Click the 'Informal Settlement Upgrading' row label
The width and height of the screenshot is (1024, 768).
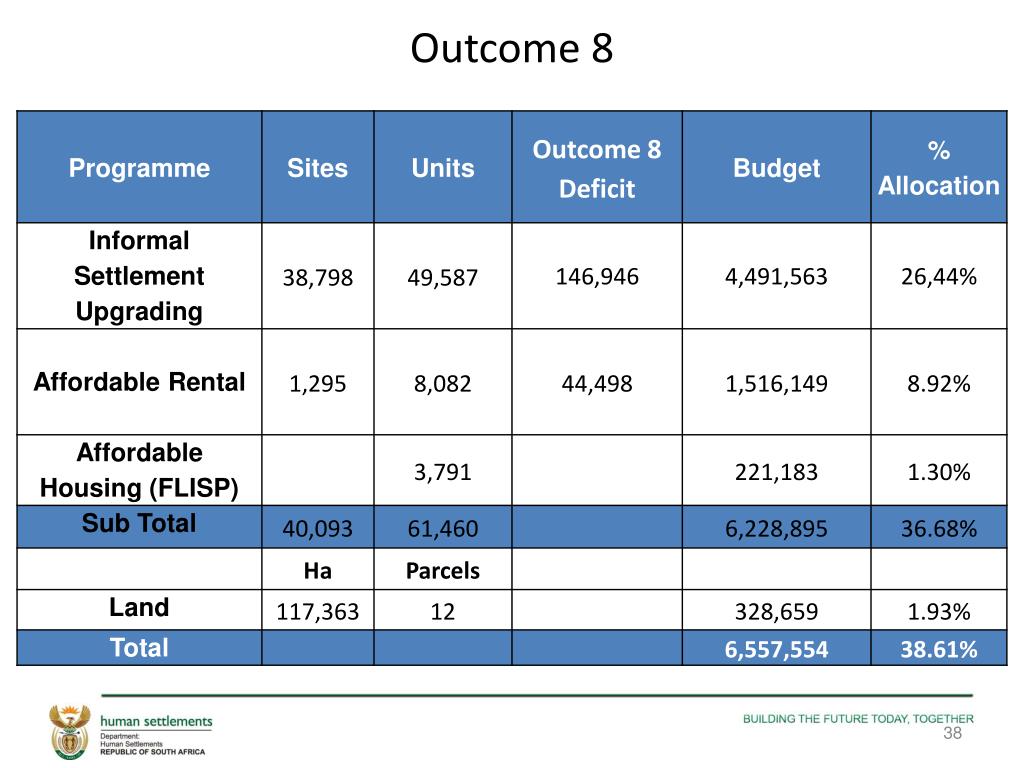tap(139, 276)
